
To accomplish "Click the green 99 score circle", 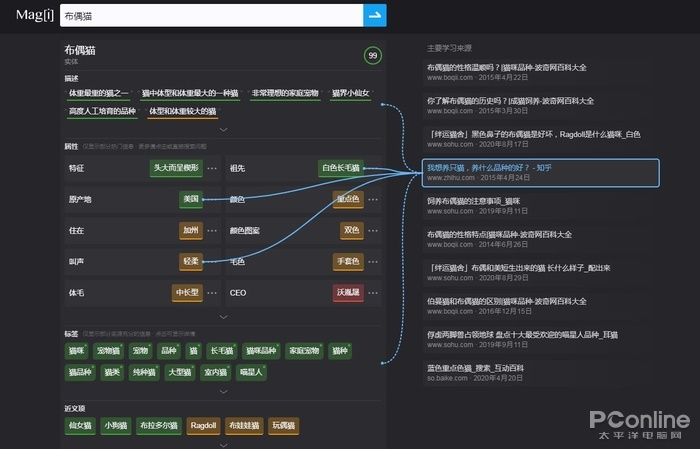I will pos(373,56).
